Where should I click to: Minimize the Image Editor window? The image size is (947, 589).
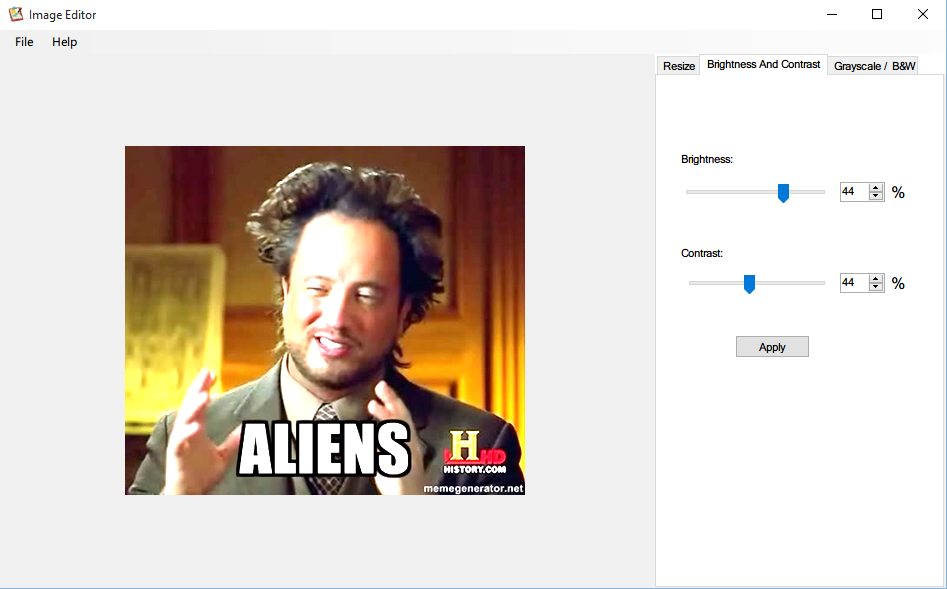point(832,14)
